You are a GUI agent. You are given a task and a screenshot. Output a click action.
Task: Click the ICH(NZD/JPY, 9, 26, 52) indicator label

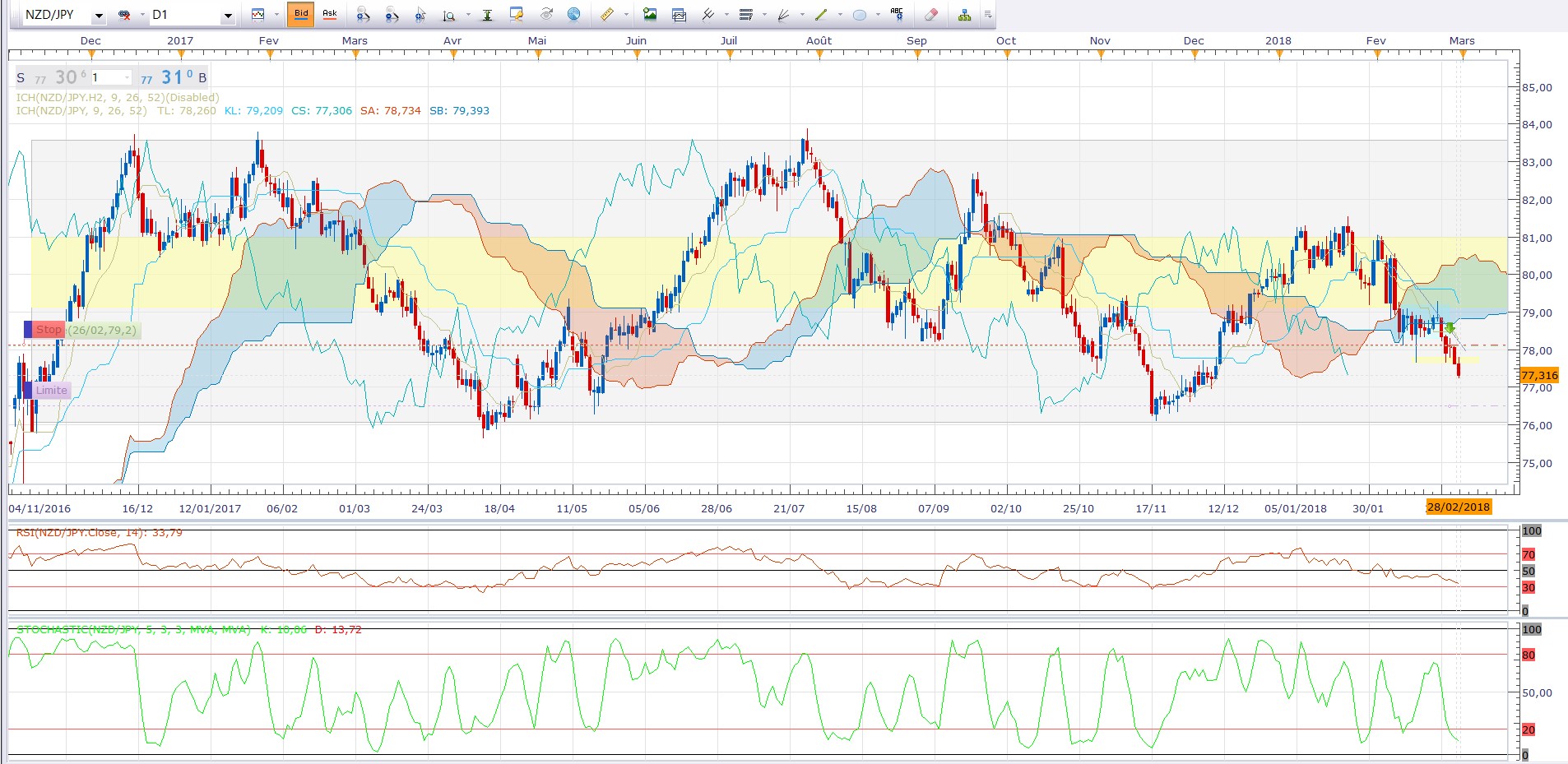(81, 110)
